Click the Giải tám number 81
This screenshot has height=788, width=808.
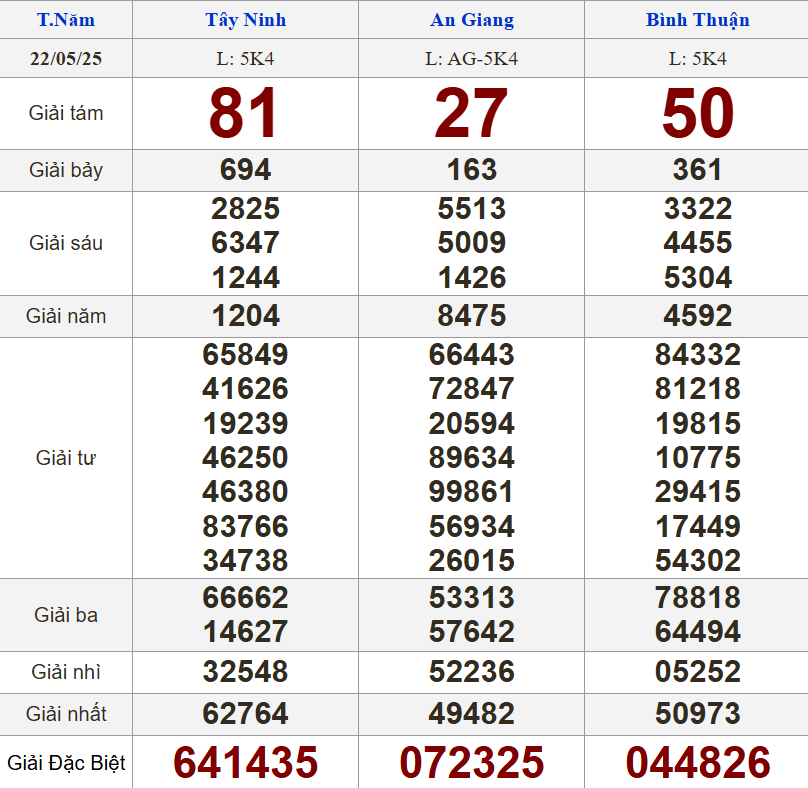click(x=244, y=113)
